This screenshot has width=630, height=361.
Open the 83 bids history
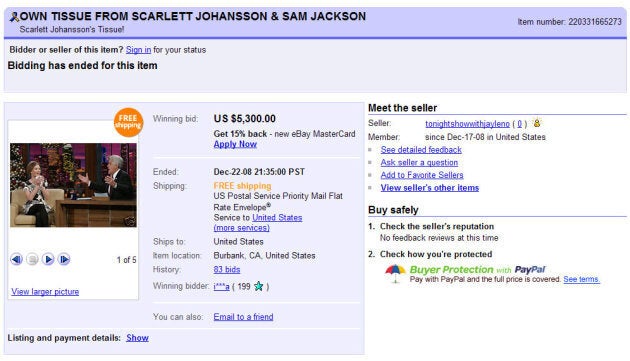tap(227, 269)
